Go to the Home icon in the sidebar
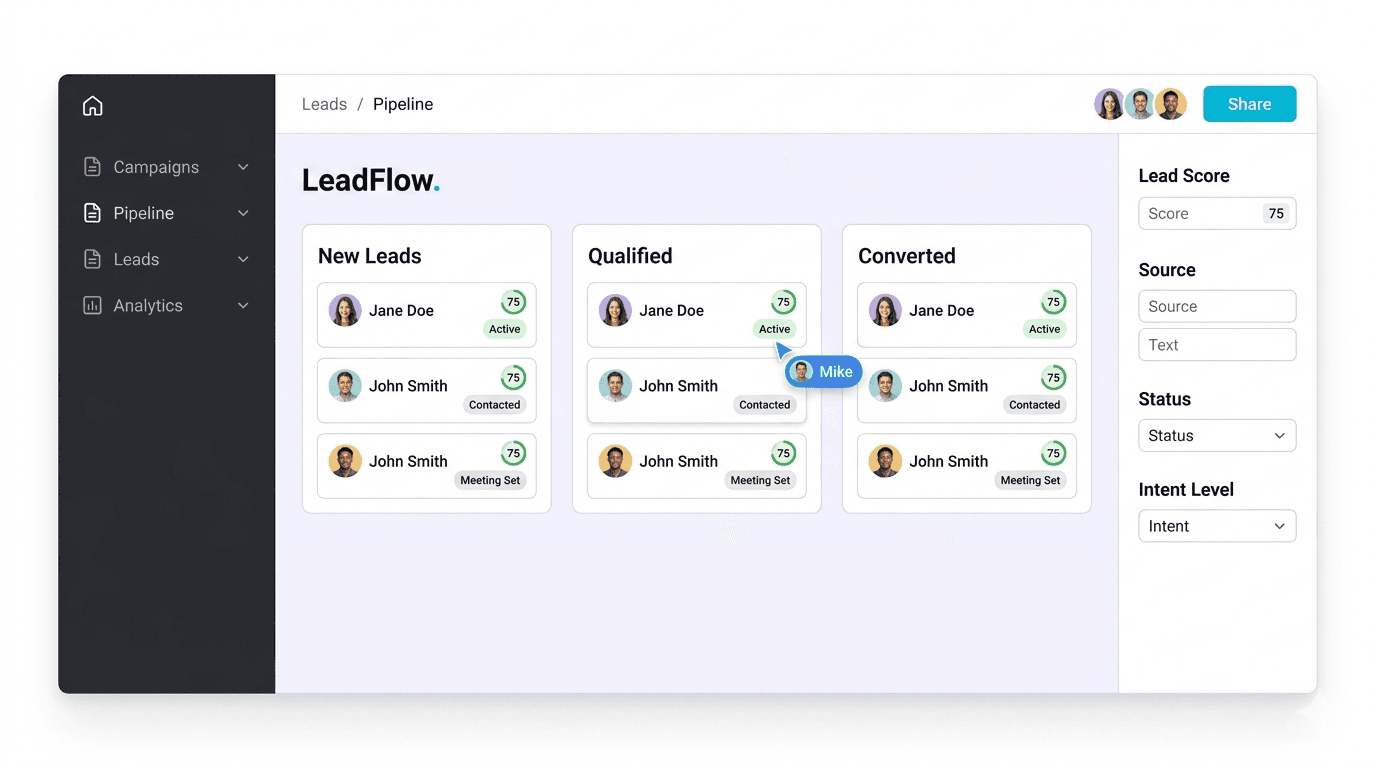This screenshot has width=1376, height=768. 93,106
